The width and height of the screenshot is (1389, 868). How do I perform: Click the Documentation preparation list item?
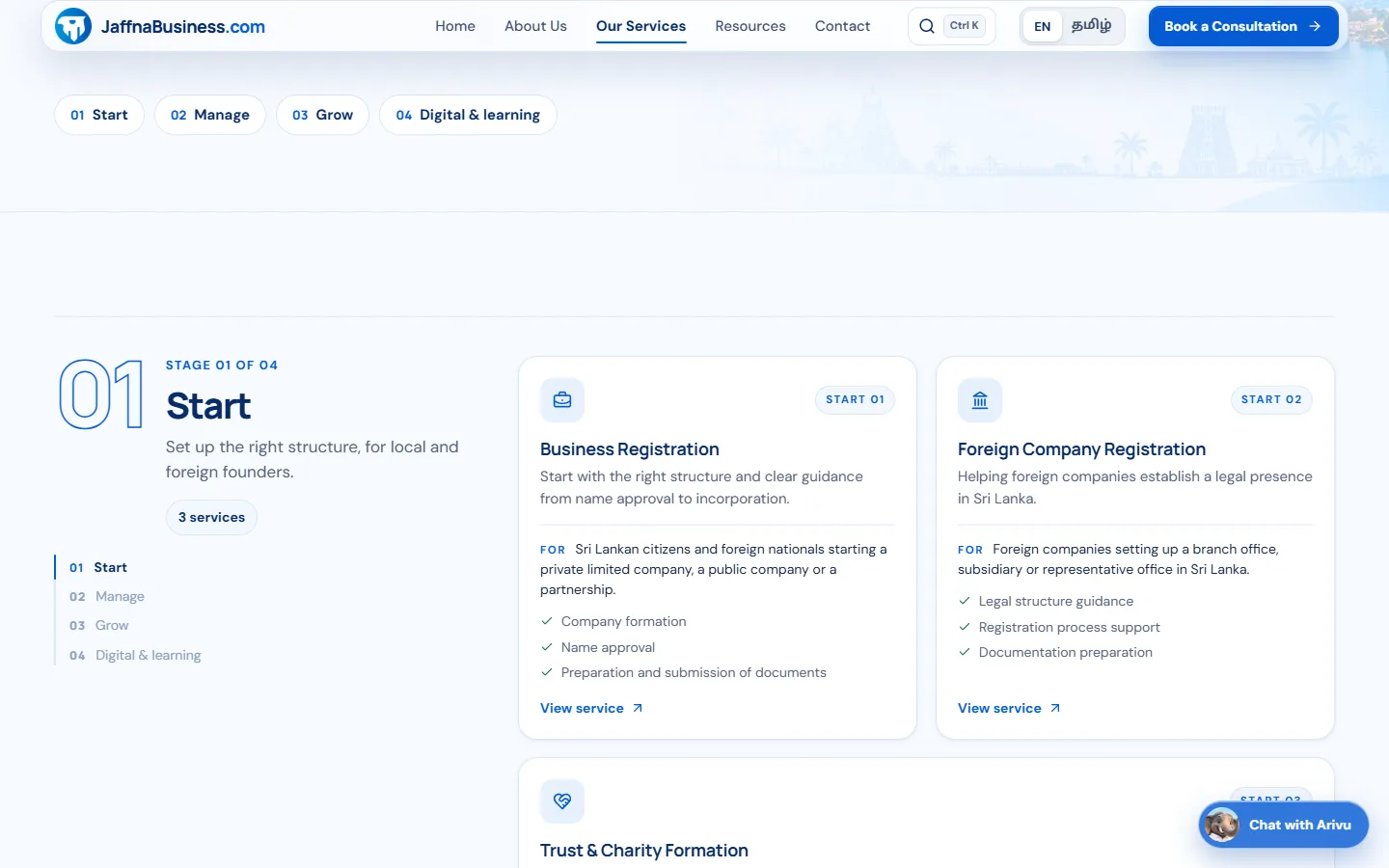click(1066, 652)
